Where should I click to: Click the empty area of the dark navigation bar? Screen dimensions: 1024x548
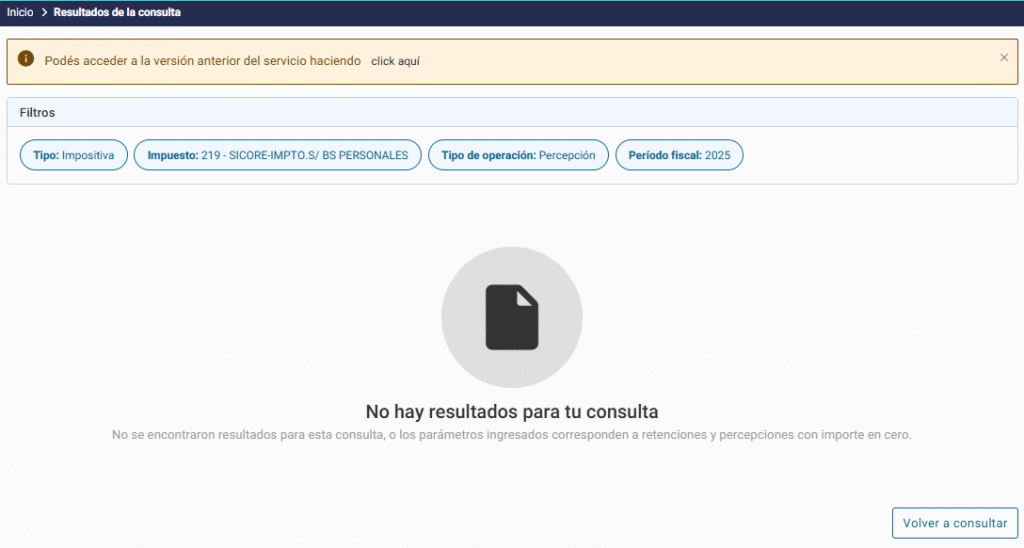pos(600,12)
